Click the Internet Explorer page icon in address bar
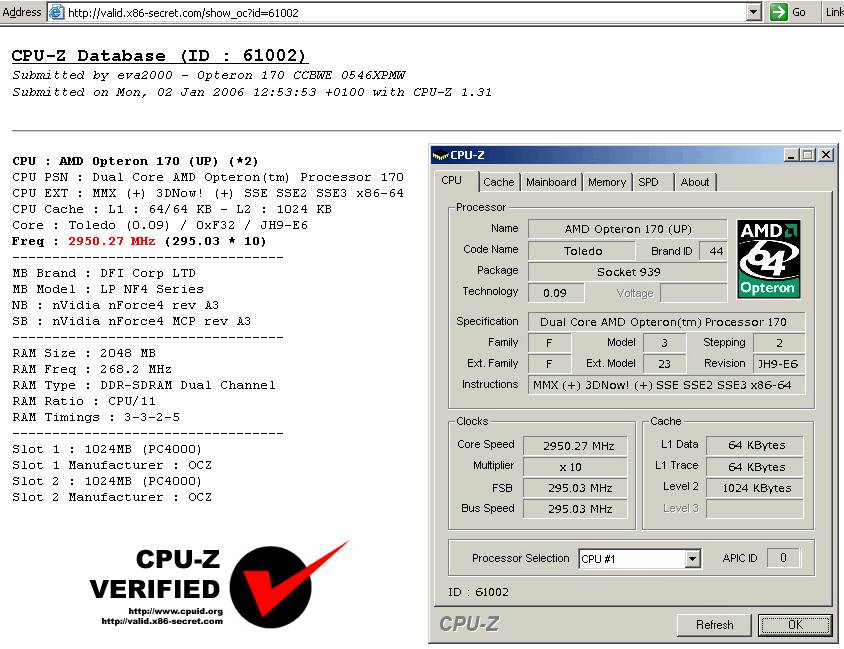This screenshot has height=649, width=844. 56,12
